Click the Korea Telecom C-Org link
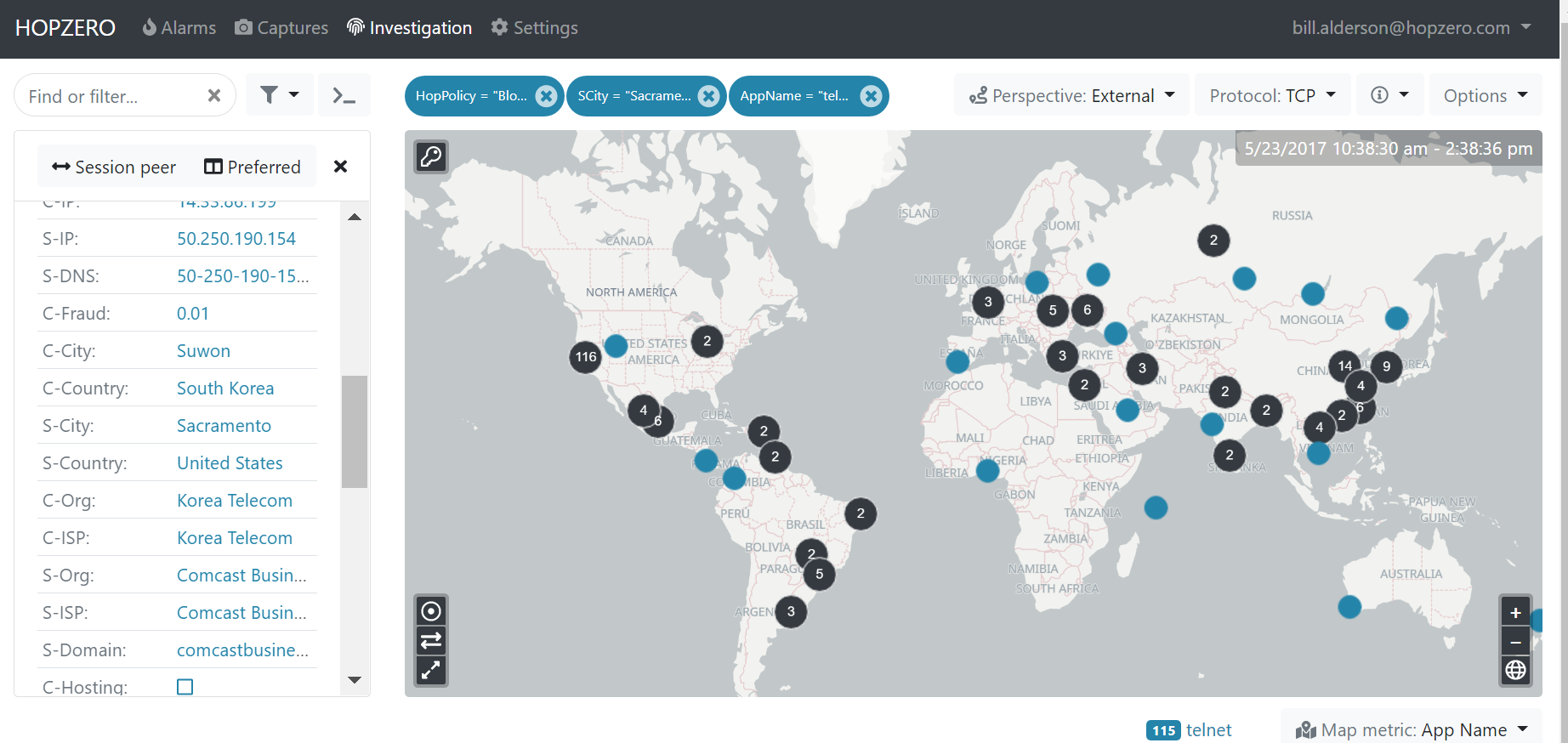Image resolution: width=1568 pixels, height=743 pixels. 235,501
